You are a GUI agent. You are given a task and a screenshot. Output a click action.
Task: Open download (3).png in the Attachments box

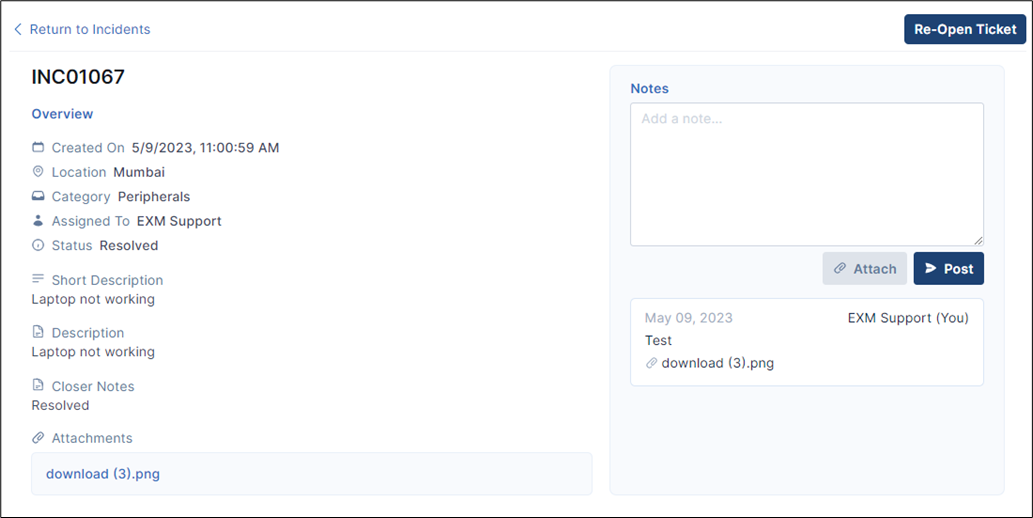(103, 474)
